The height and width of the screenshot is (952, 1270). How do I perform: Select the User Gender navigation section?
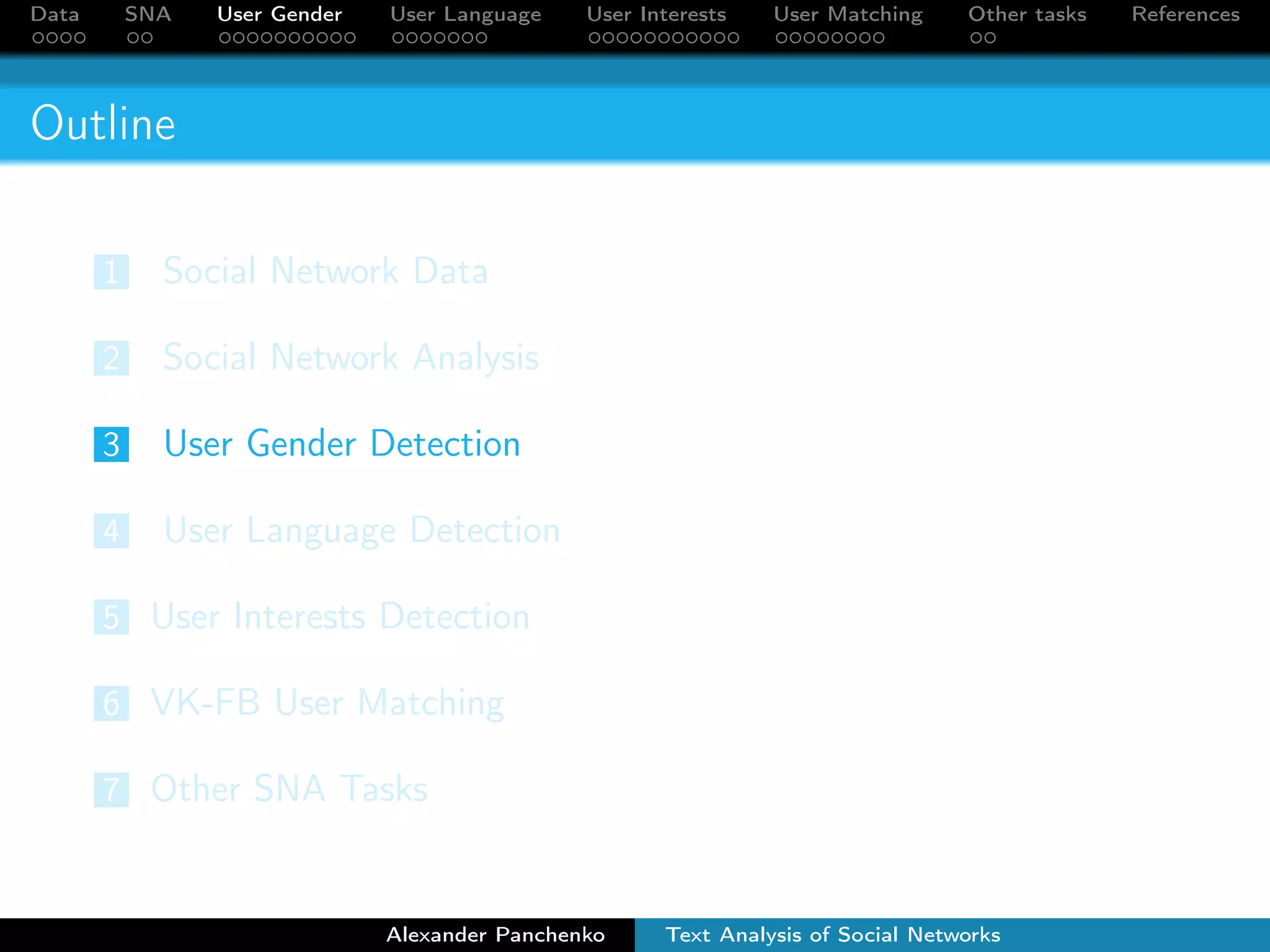pyautogui.click(x=280, y=14)
